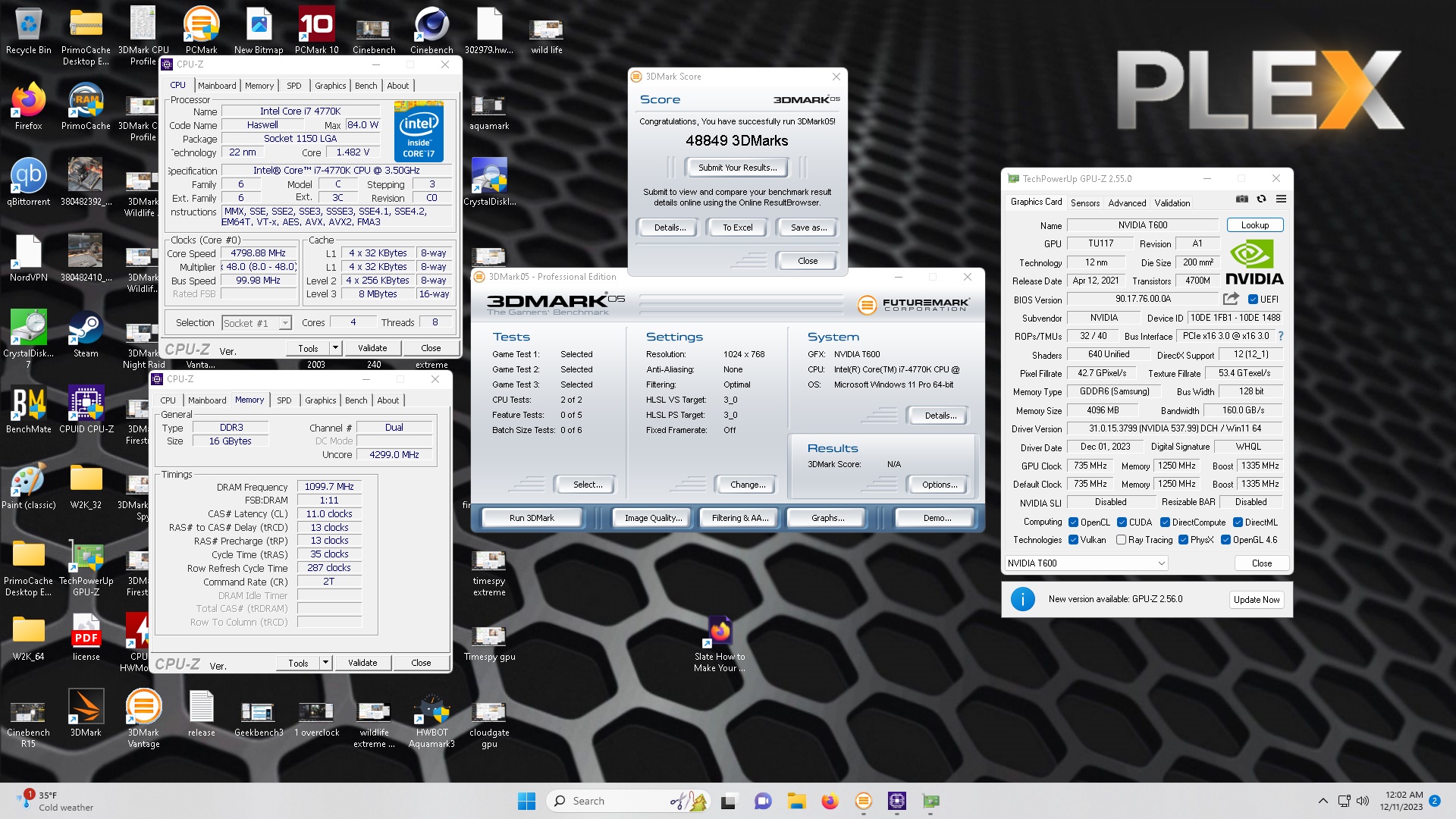1456x819 pixels.
Task: Open the Socket #1 selection dropdown
Action: pos(257,323)
